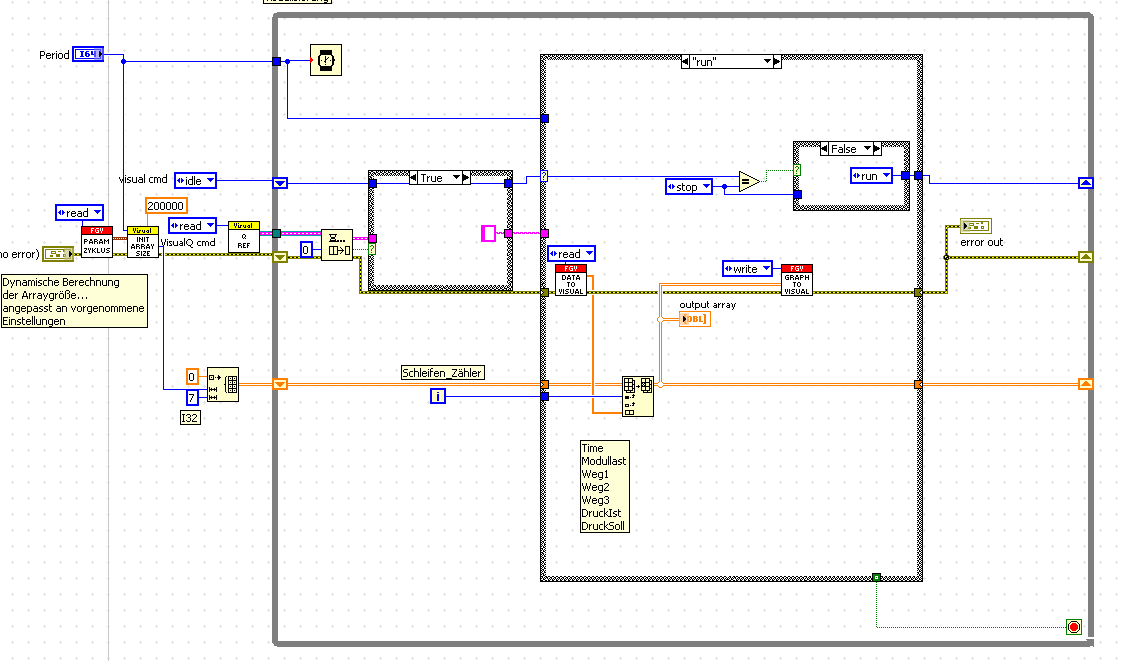Screen dimensions: 1130x661
Task: Click the red loop stop terminal
Action: [1074, 626]
